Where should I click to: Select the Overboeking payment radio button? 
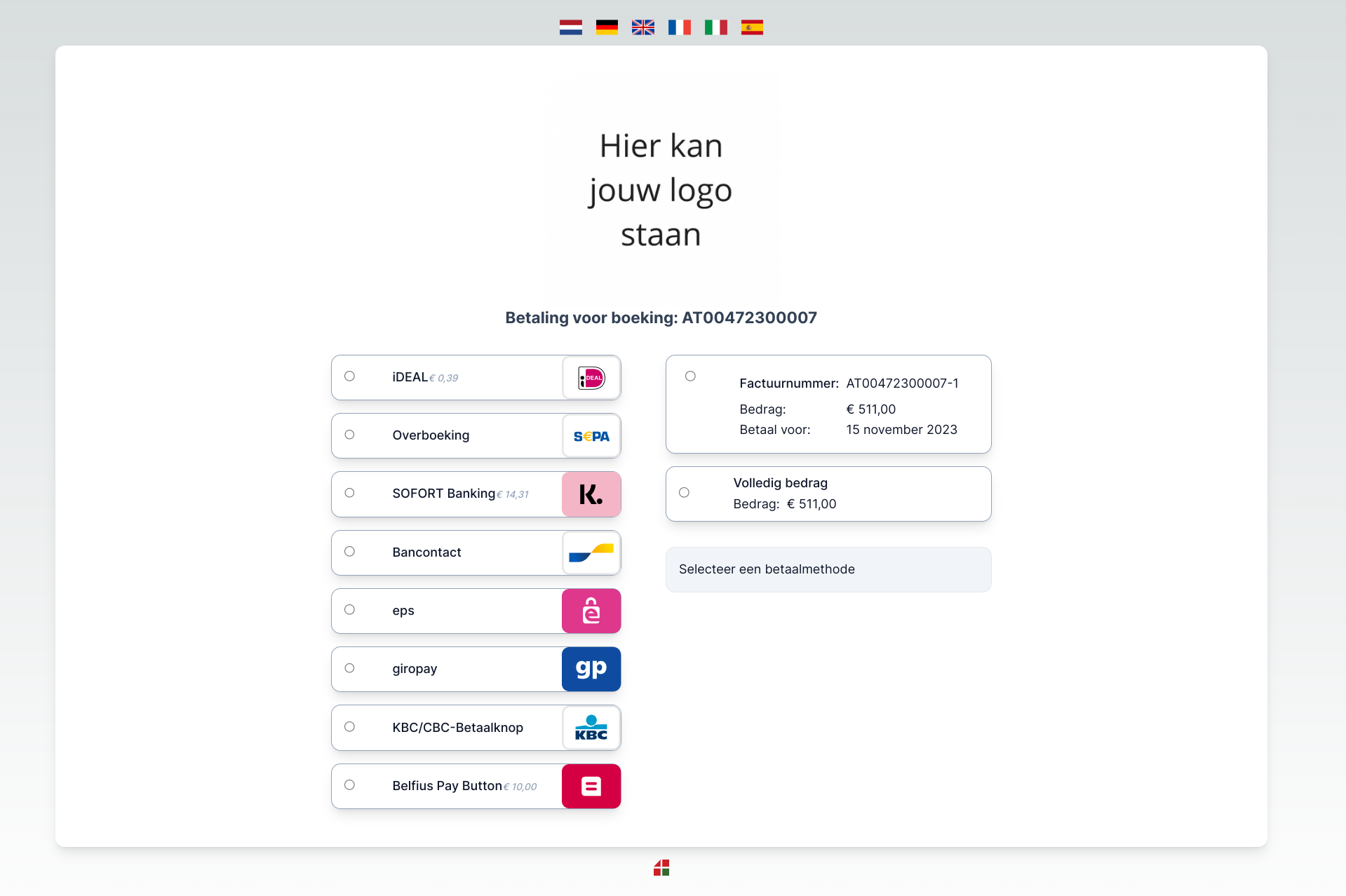pos(349,435)
